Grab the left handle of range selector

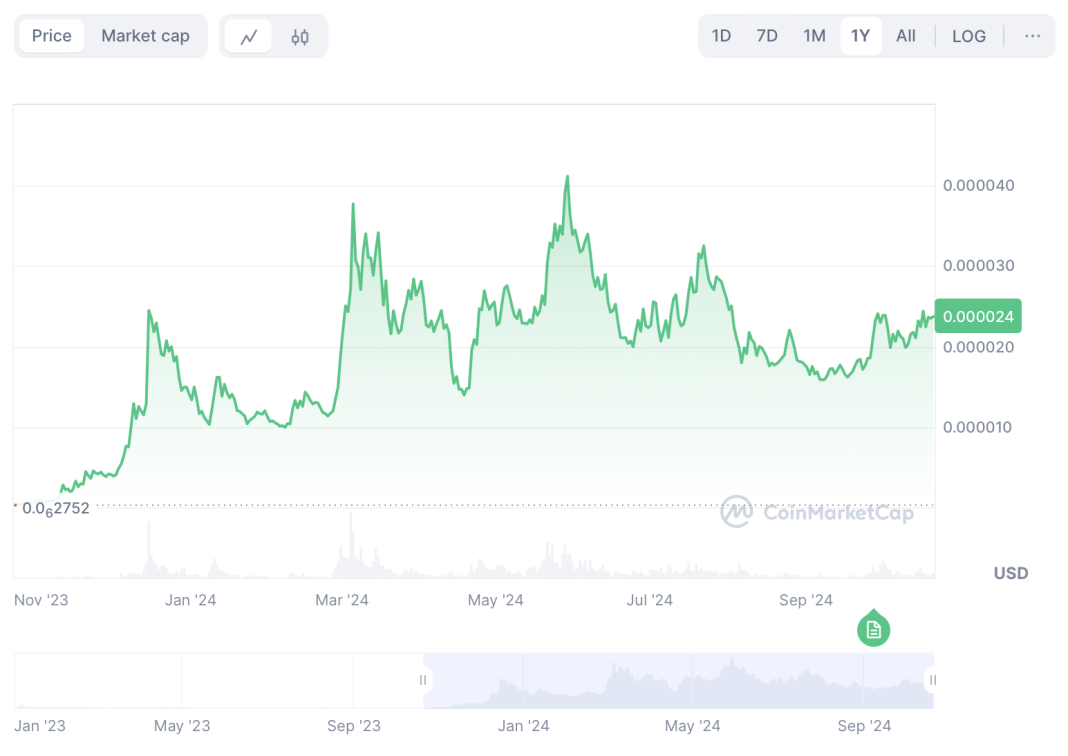click(x=423, y=681)
